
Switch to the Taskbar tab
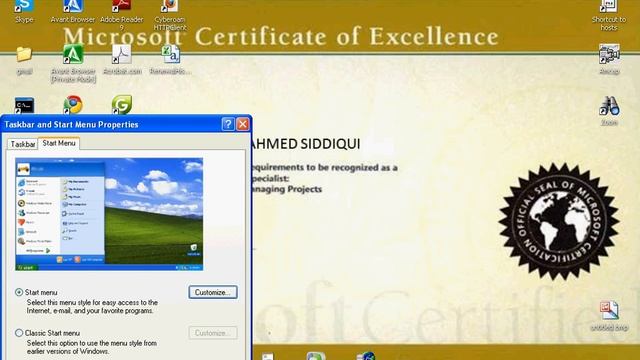(x=23, y=144)
